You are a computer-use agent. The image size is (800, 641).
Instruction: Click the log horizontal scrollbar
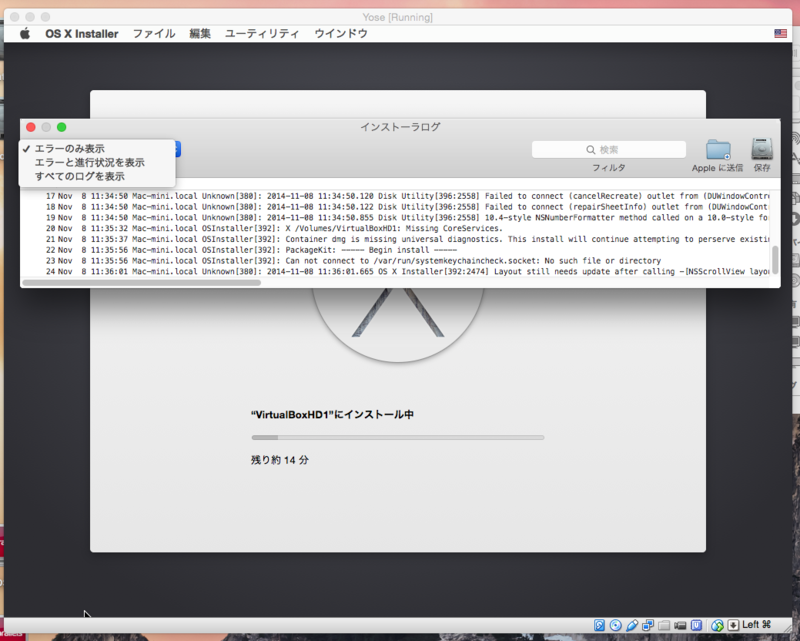tap(142, 283)
